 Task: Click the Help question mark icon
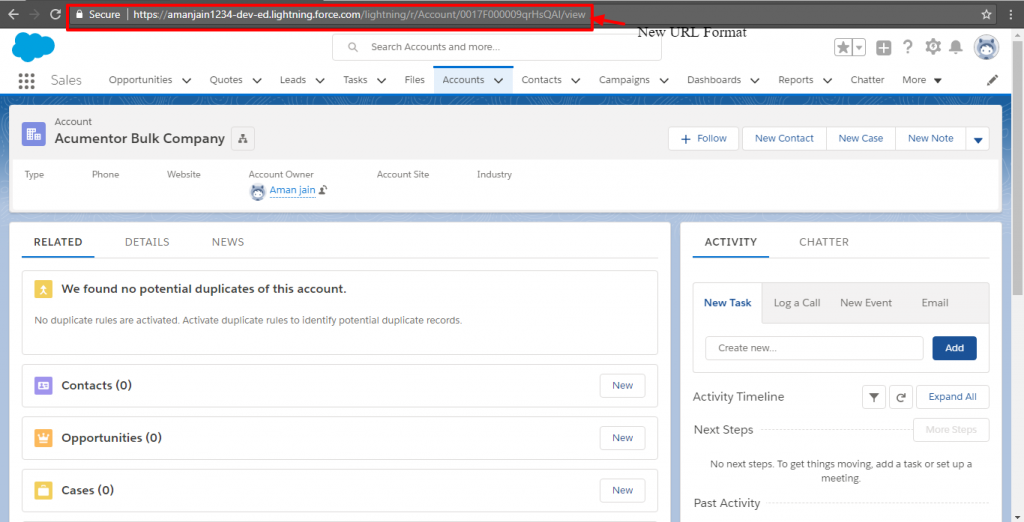point(908,47)
